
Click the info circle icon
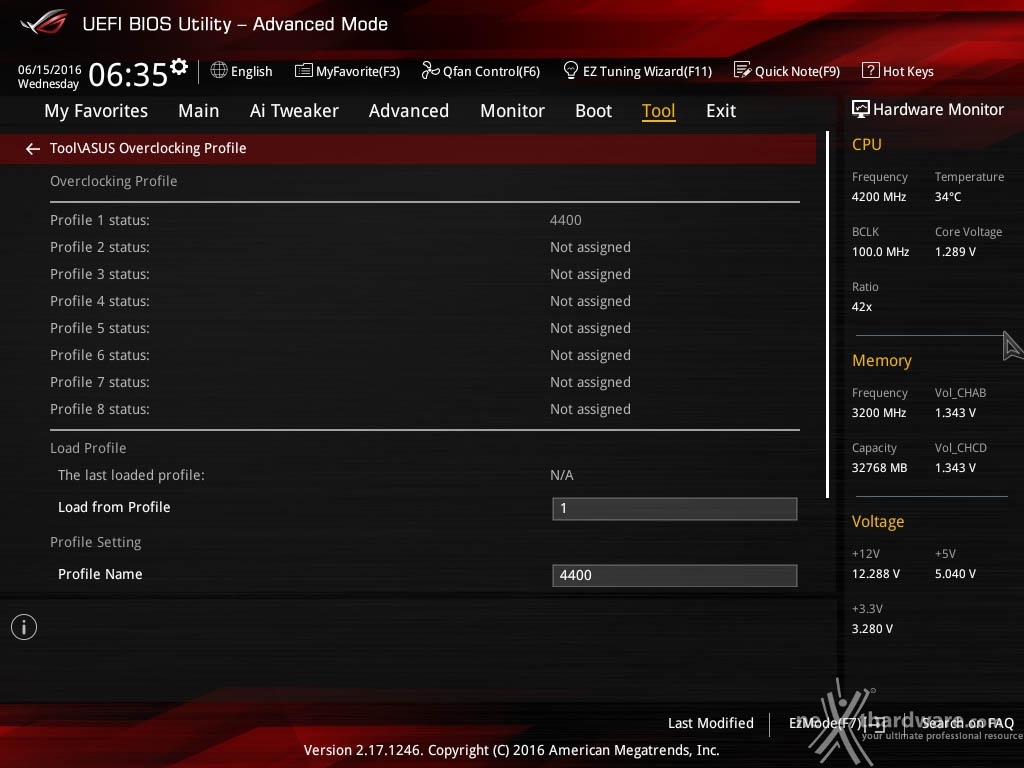[x=24, y=627]
